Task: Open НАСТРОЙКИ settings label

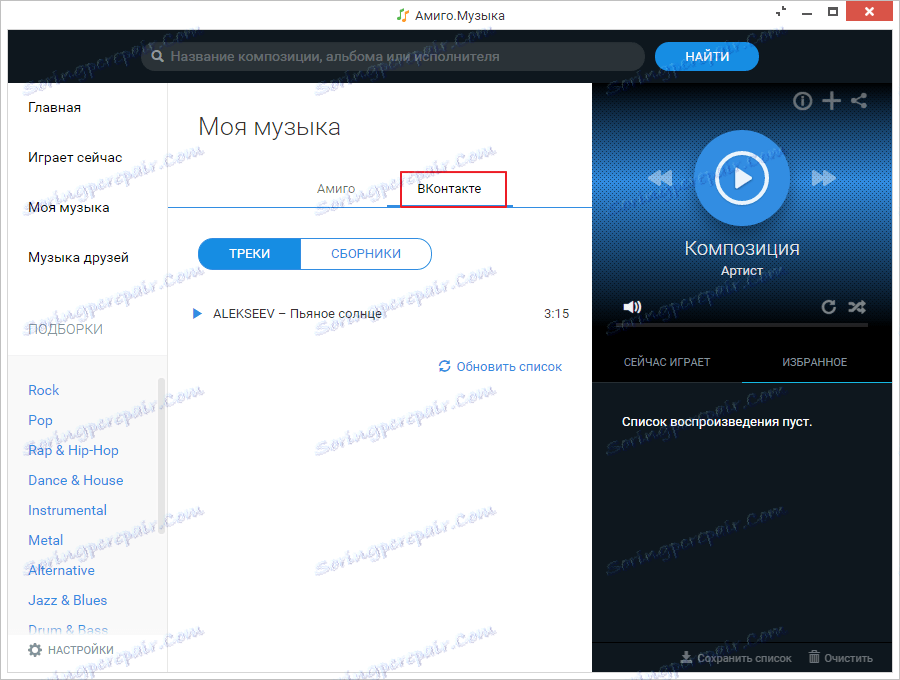Action: click(80, 650)
